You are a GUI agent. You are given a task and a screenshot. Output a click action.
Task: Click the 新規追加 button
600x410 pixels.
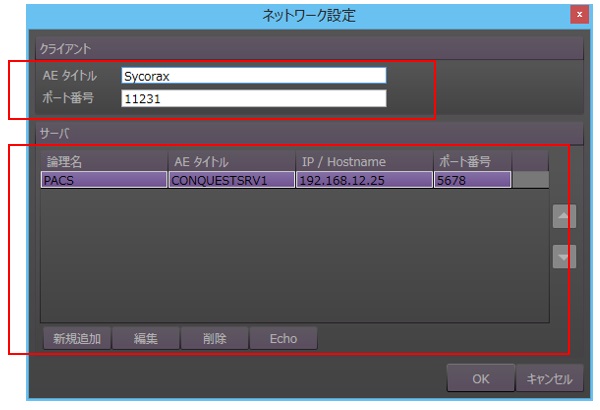(x=77, y=338)
